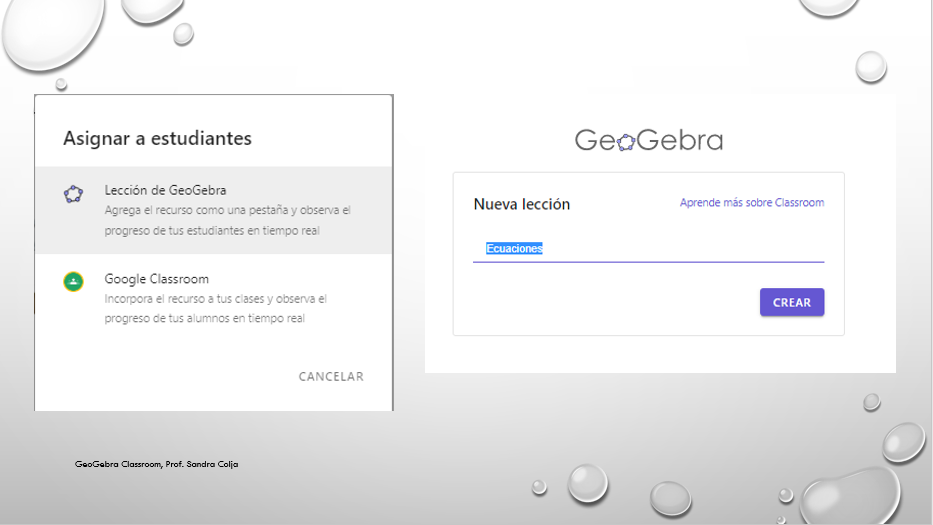Open the Aprende más sobre Classroom link
The width and height of the screenshot is (933, 525).
pos(752,202)
